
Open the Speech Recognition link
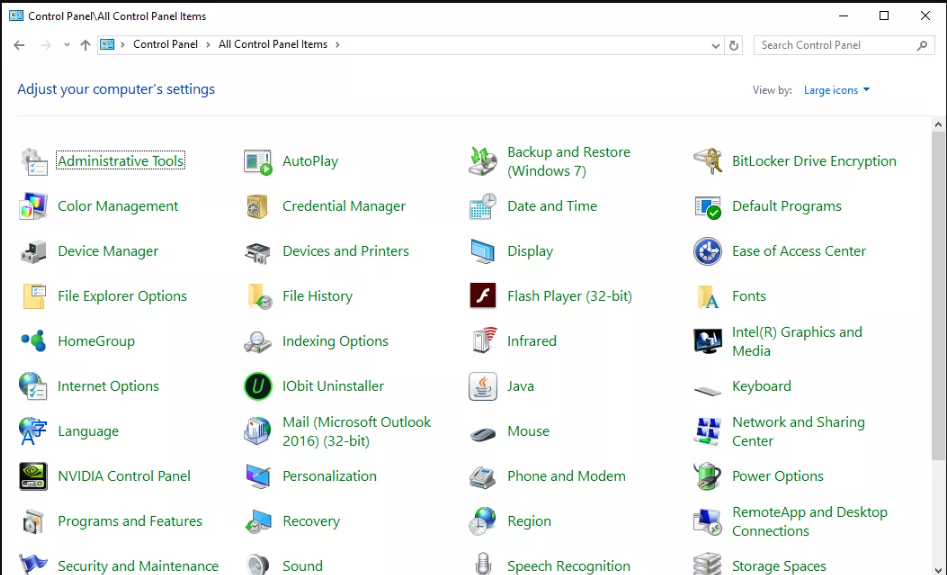(x=568, y=566)
